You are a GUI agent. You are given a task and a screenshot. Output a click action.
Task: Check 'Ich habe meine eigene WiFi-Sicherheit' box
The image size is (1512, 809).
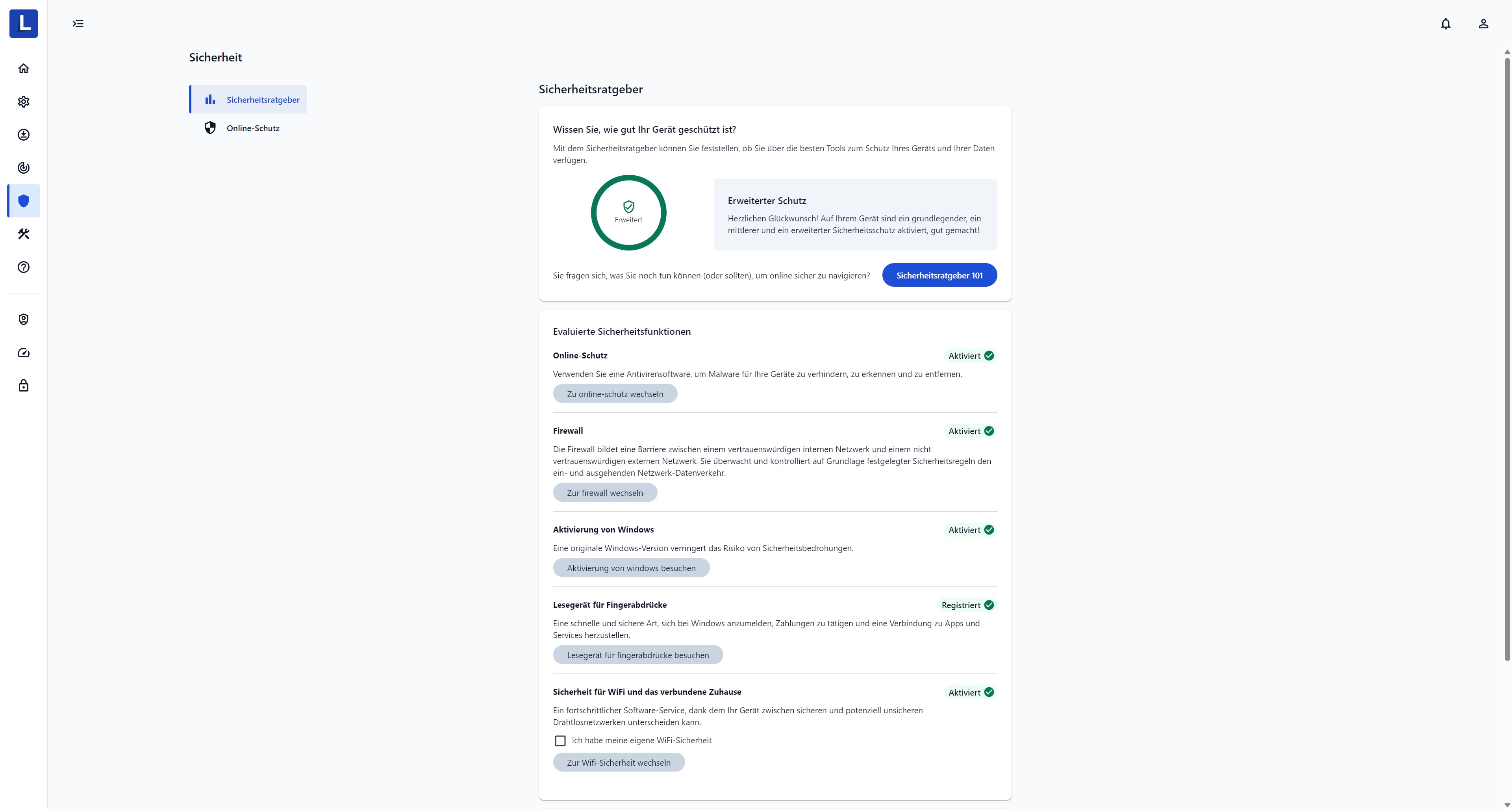click(x=560, y=741)
